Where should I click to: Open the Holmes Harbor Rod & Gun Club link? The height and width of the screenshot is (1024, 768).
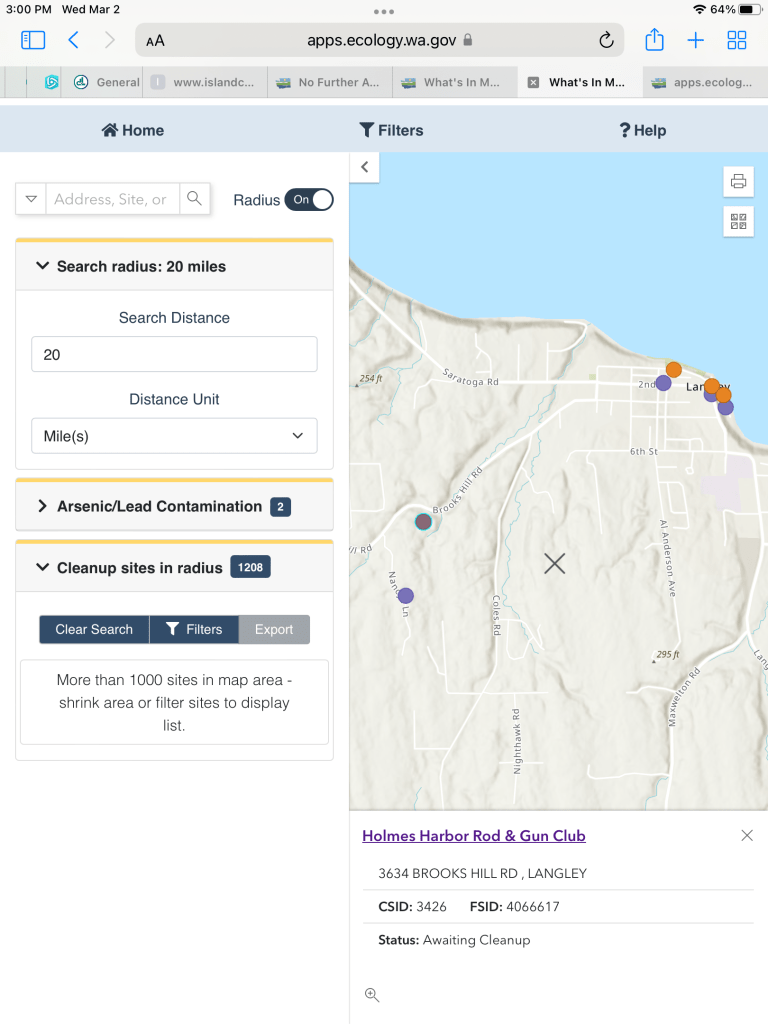pos(474,836)
